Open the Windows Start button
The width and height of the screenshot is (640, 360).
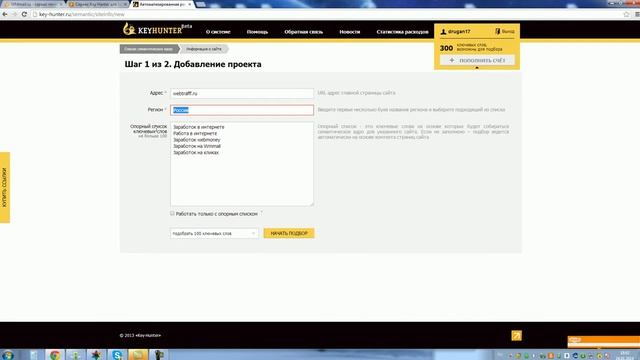coord(7,355)
